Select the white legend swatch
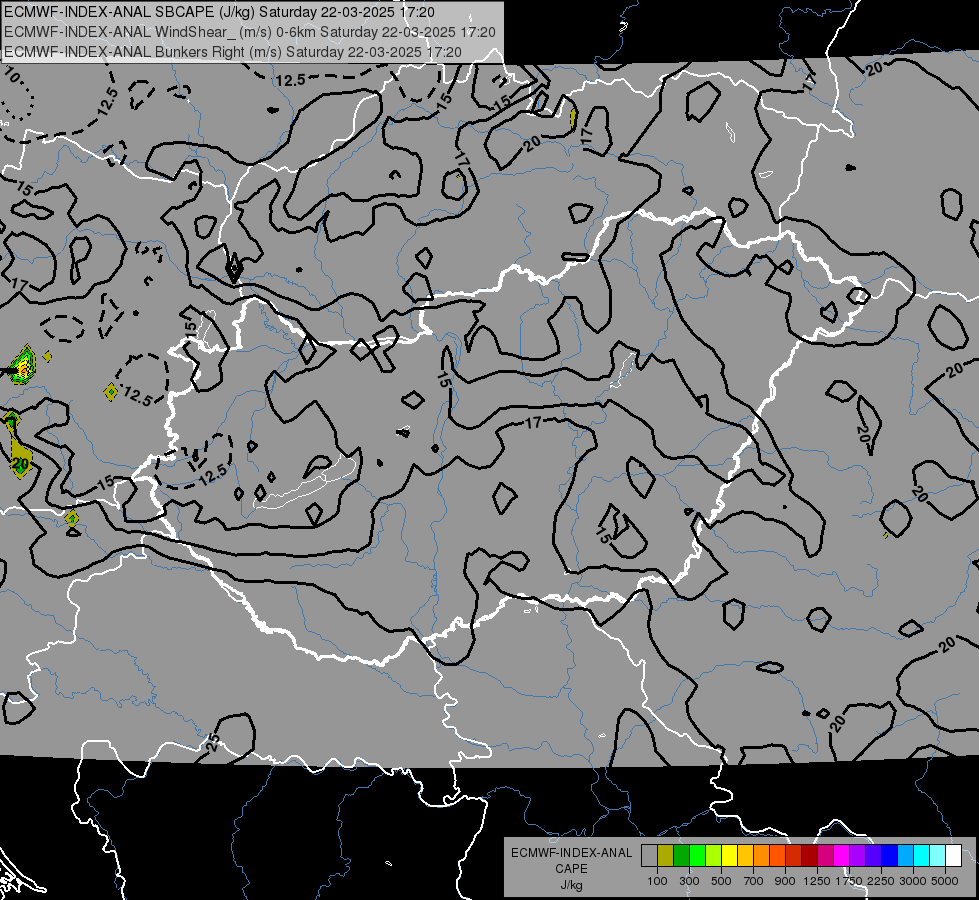The height and width of the screenshot is (900, 979). 954,855
